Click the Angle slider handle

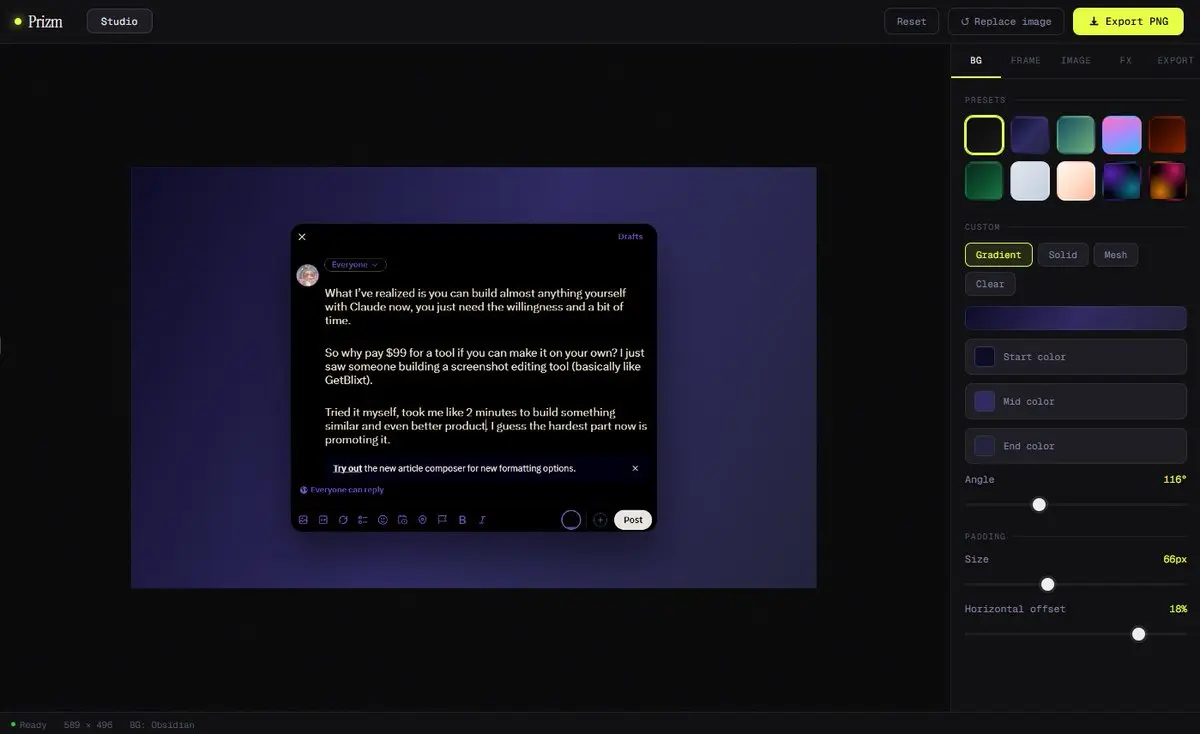click(1039, 505)
